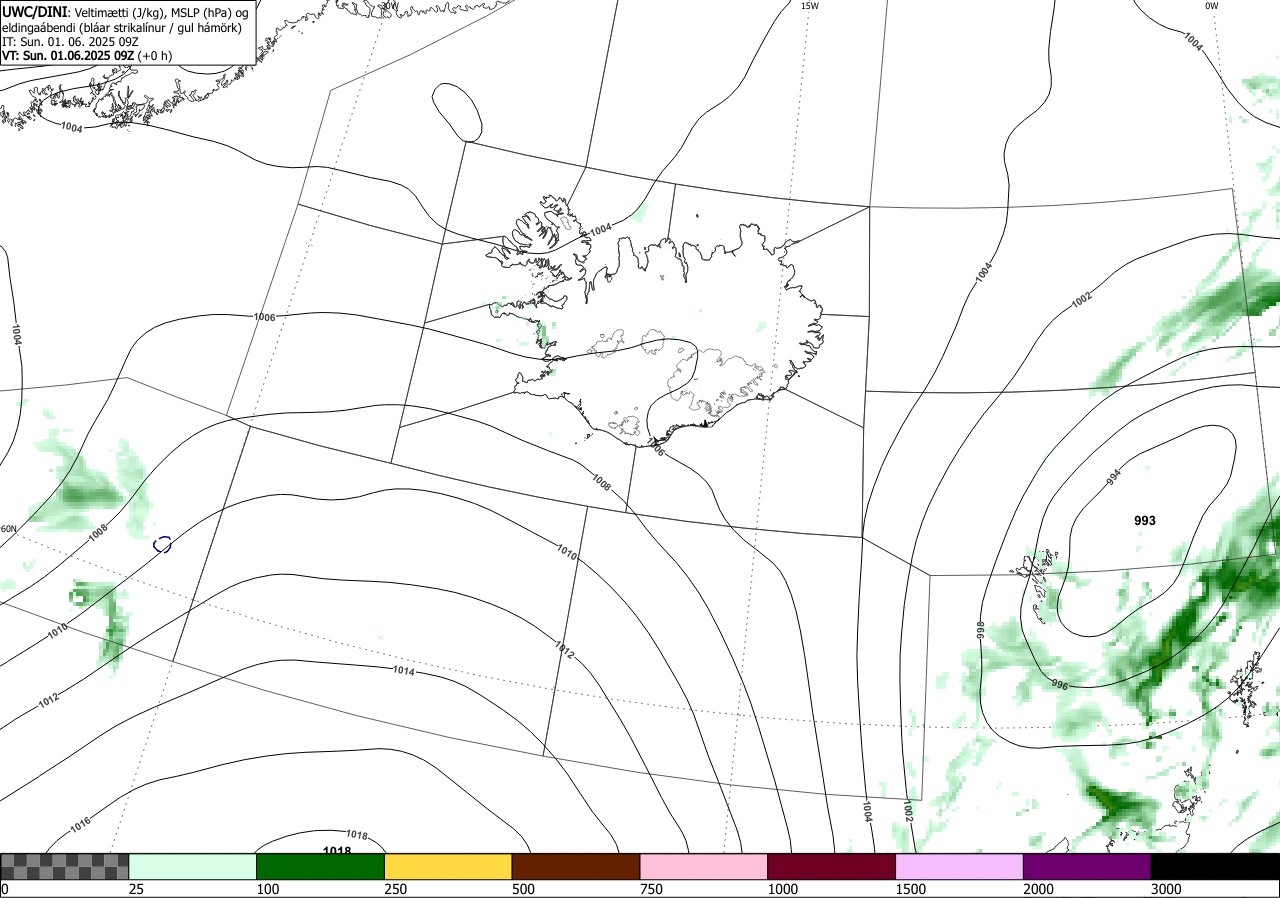Viewport: 1280px width, 898px height.
Task: Click the legend tick label 250
Action: click(395, 889)
